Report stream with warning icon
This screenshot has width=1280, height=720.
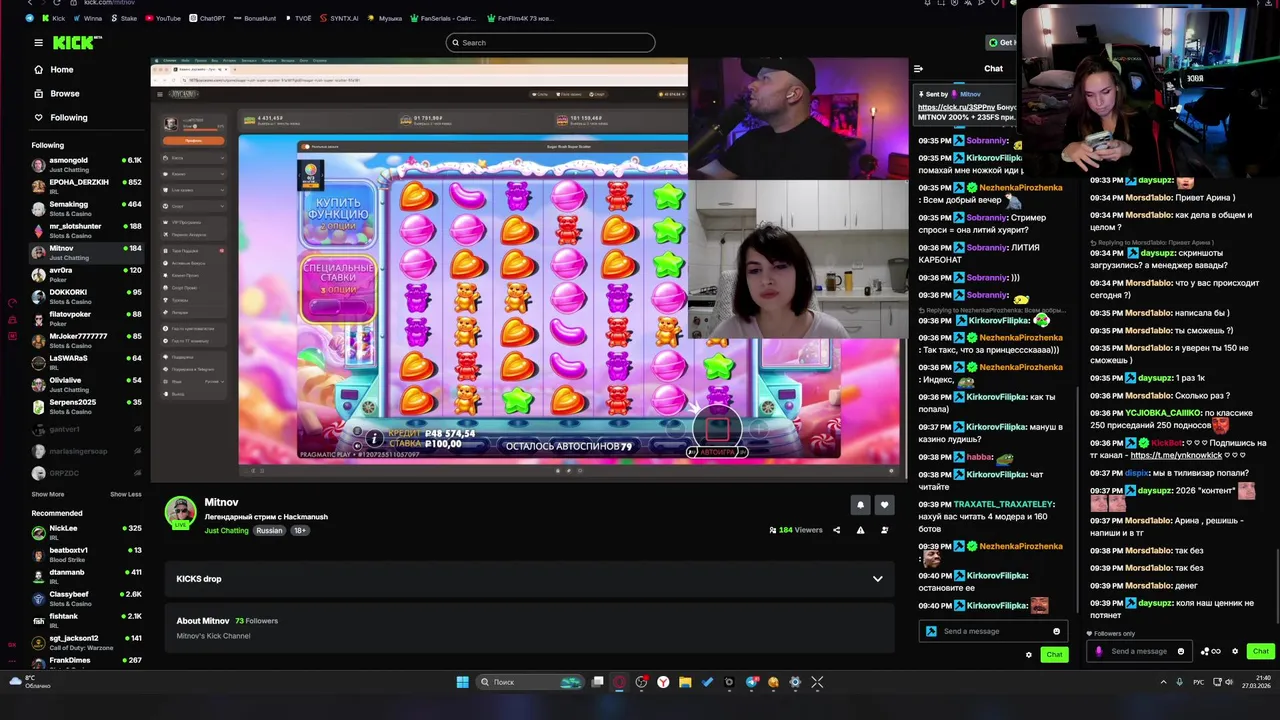[860, 530]
